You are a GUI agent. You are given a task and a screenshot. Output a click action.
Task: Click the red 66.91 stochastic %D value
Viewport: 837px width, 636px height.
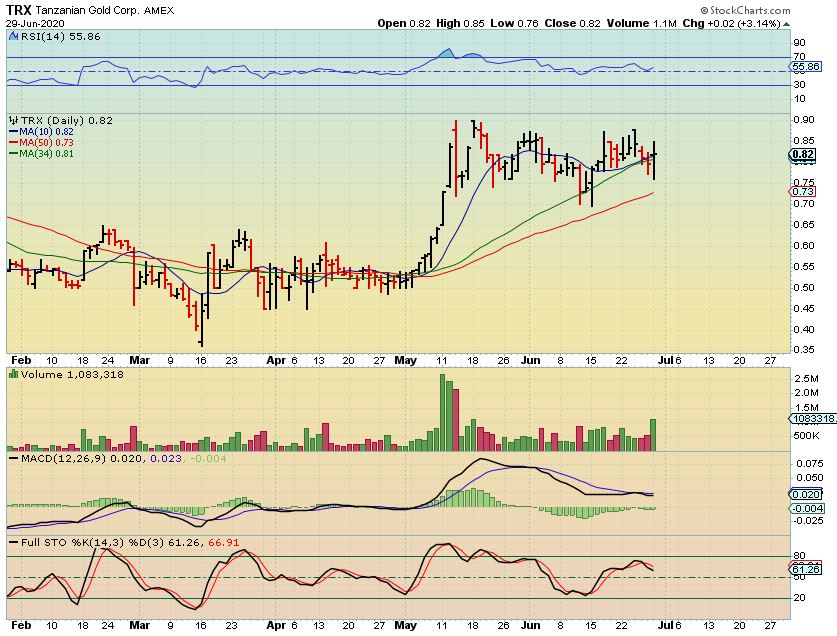(223, 543)
